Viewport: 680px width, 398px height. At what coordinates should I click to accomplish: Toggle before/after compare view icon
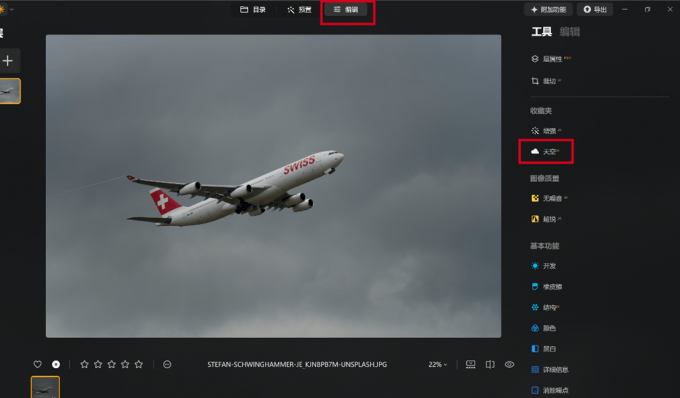[x=490, y=364]
